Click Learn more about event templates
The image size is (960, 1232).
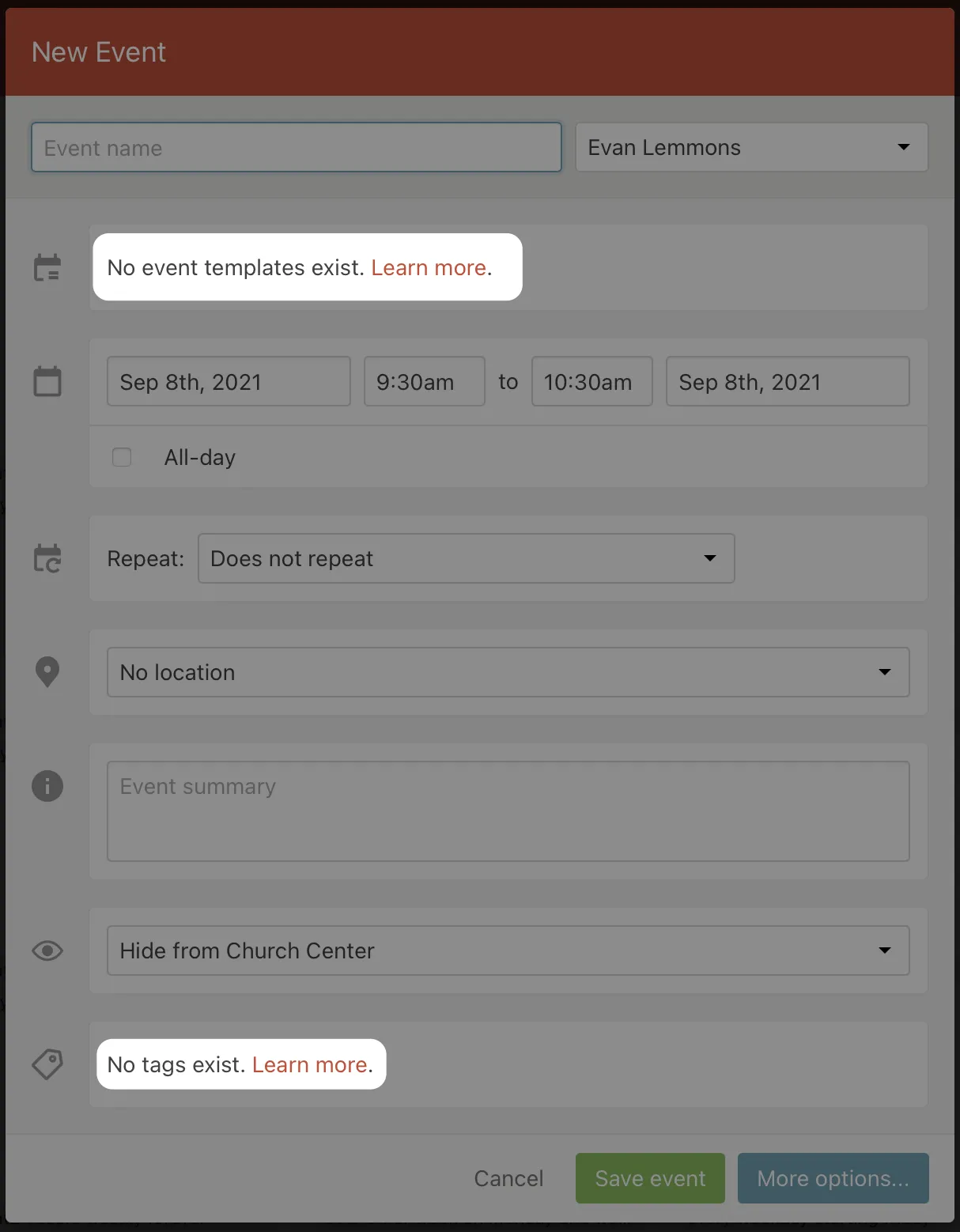point(428,267)
